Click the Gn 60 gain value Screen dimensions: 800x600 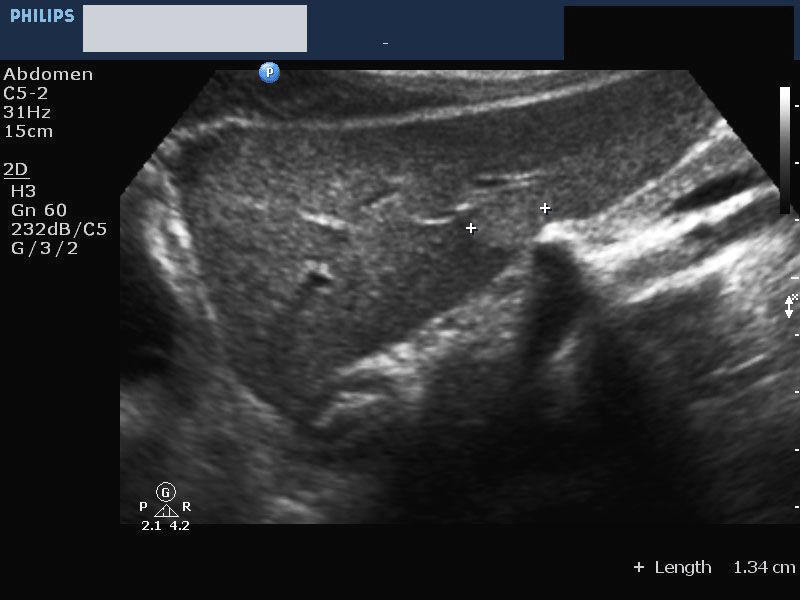tap(39, 210)
